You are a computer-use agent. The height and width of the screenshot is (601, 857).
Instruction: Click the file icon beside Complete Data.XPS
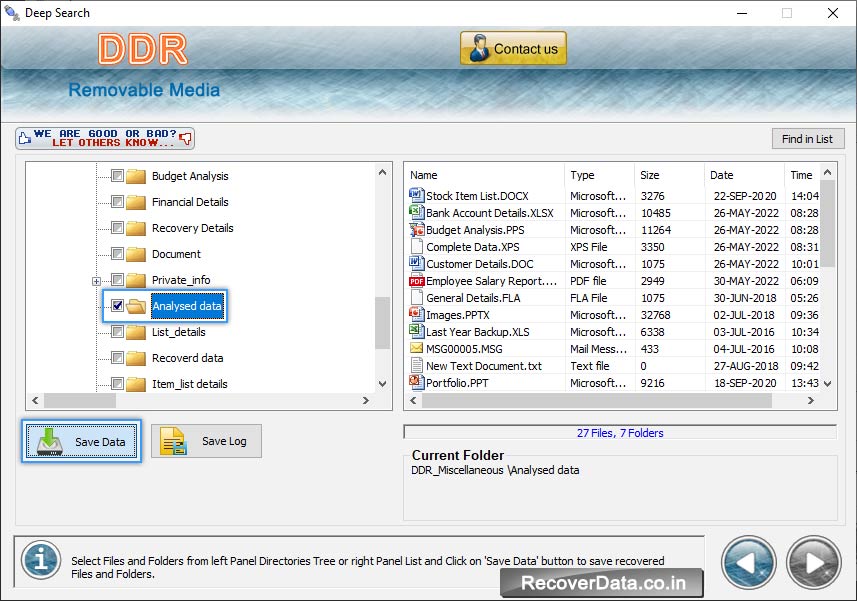416,246
